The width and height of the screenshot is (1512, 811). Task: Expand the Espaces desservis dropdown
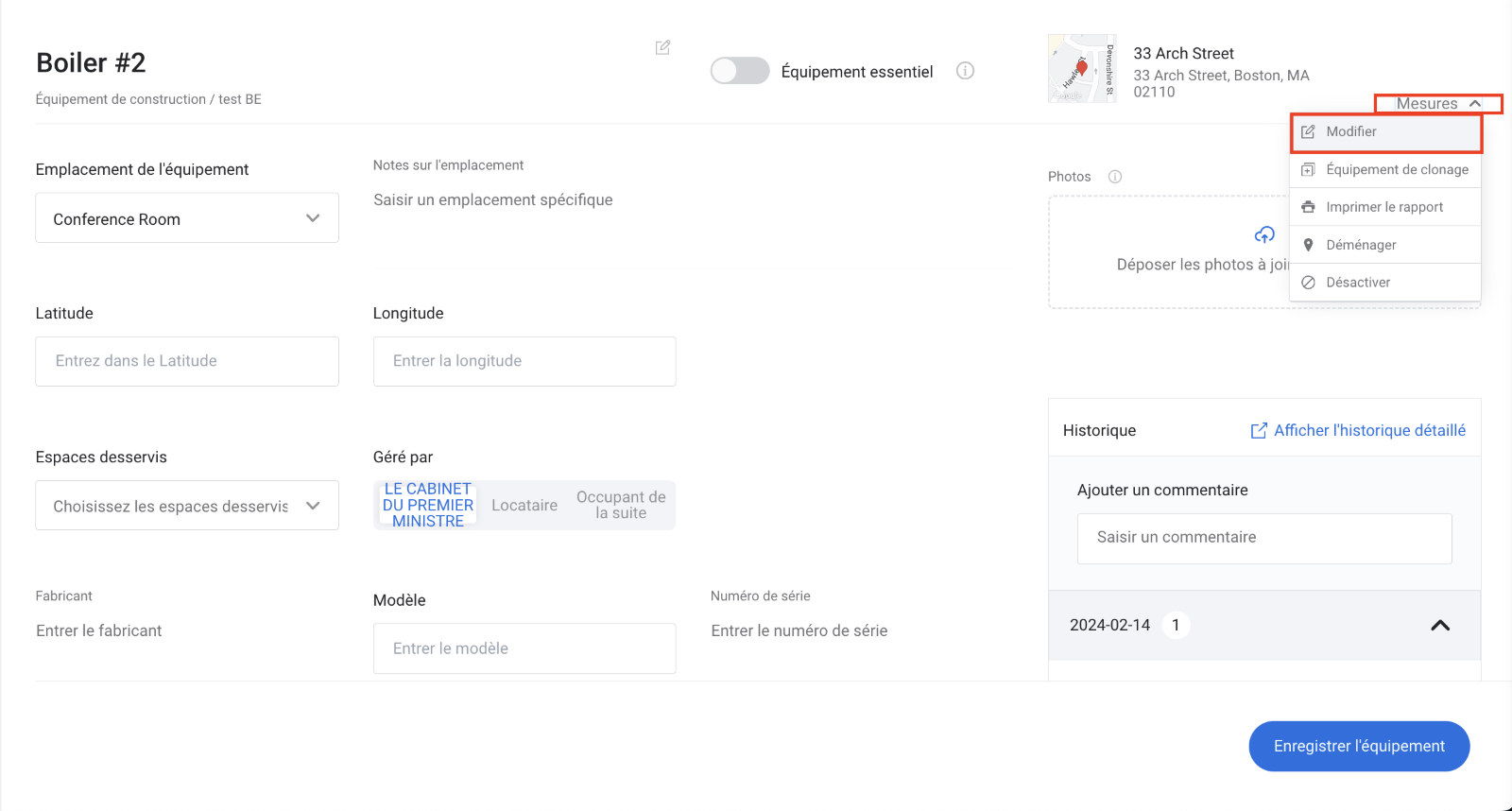click(187, 506)
